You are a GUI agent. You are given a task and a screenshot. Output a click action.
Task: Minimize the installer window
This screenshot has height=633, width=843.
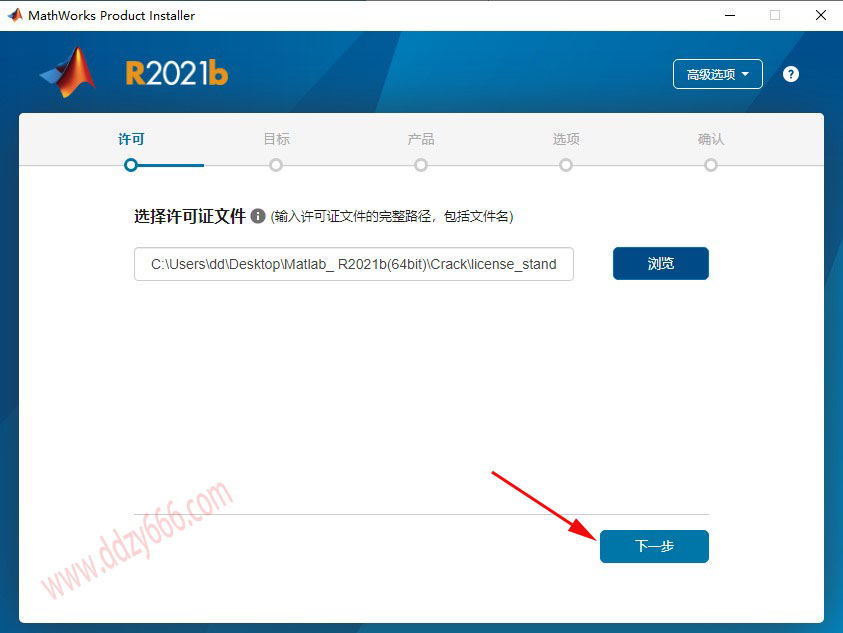(x=730, y=15)
